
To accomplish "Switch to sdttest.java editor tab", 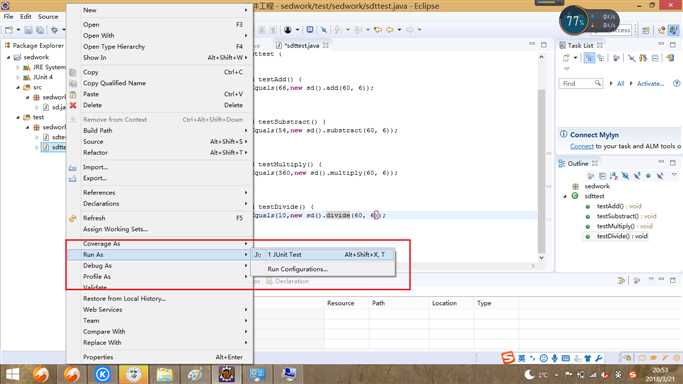I will point(301,45).
